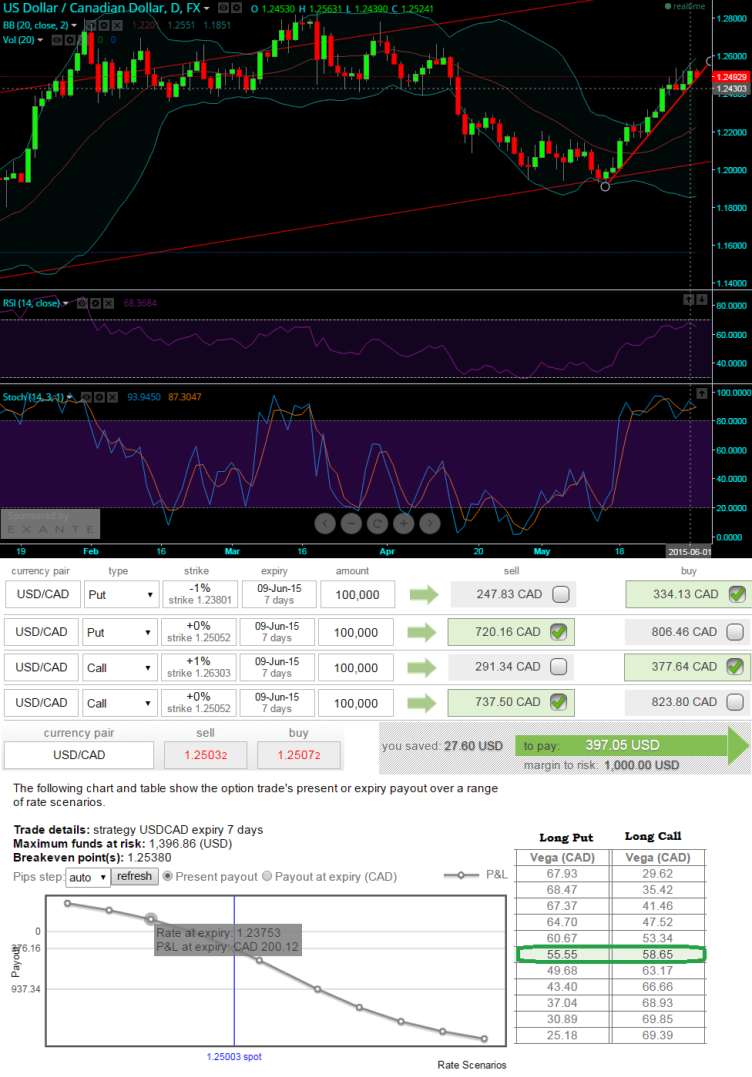752x1077 pixels.
Task: Open Vol (20) settings gear
Action: [70, 40]
